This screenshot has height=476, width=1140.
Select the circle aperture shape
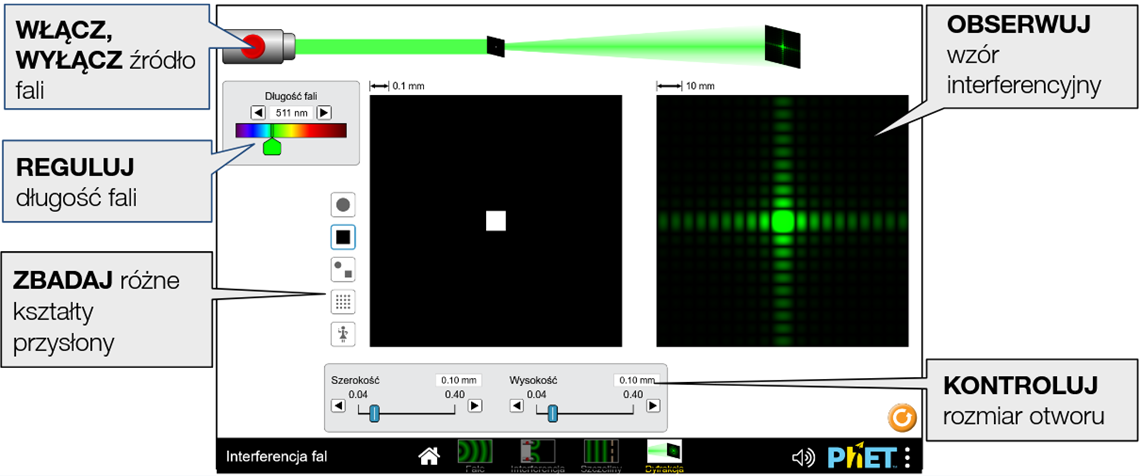click(342, 205)
